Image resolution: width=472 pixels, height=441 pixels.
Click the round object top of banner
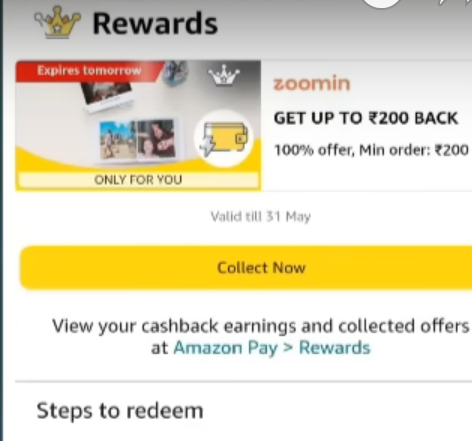point(176,73)
